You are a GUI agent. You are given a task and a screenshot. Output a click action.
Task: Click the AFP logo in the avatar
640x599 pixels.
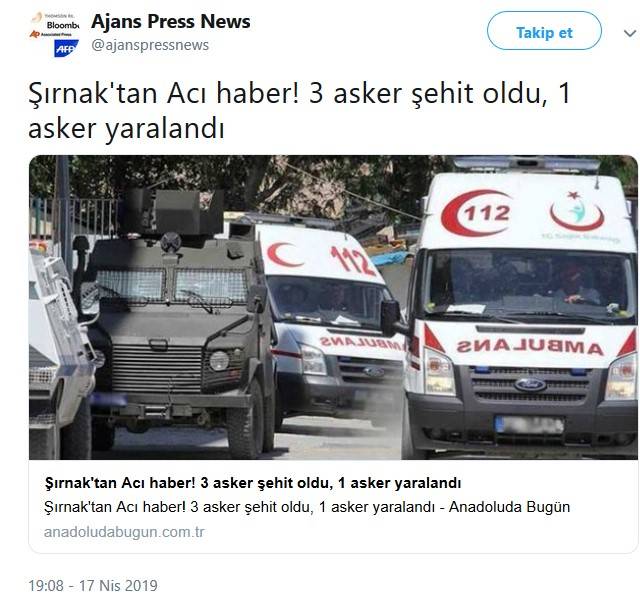(x=66, y=49)
